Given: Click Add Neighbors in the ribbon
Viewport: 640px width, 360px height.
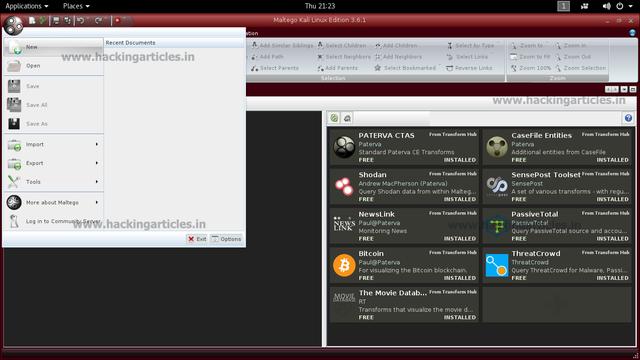Looking at the screenshot, I should tap(398, 57).
